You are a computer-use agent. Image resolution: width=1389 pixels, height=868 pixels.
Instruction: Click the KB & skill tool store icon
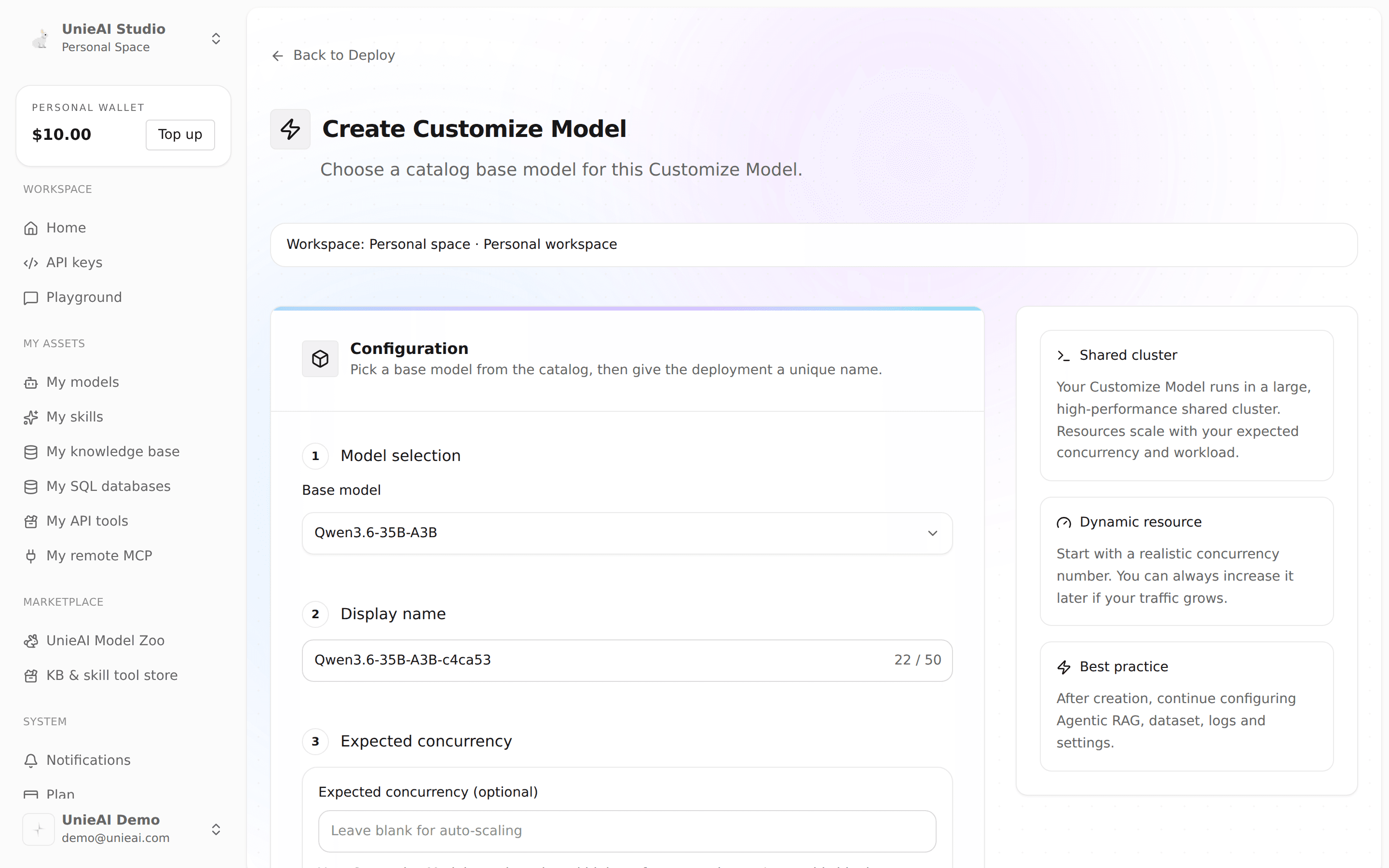[x=30, y=676]
